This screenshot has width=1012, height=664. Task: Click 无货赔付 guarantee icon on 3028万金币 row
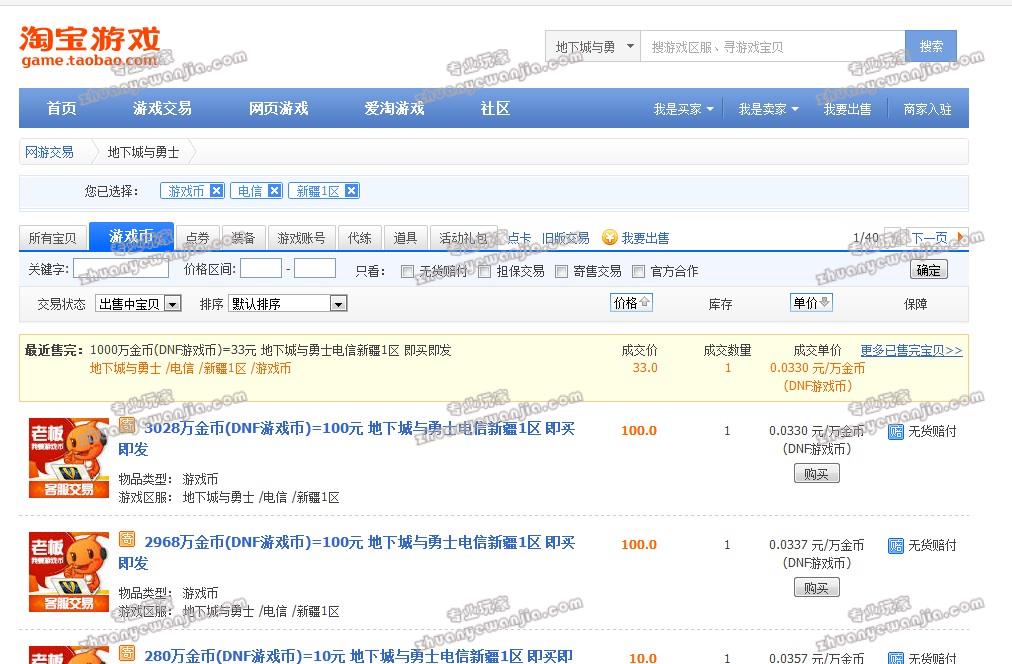pyautogui.click(x=896, y=432)
